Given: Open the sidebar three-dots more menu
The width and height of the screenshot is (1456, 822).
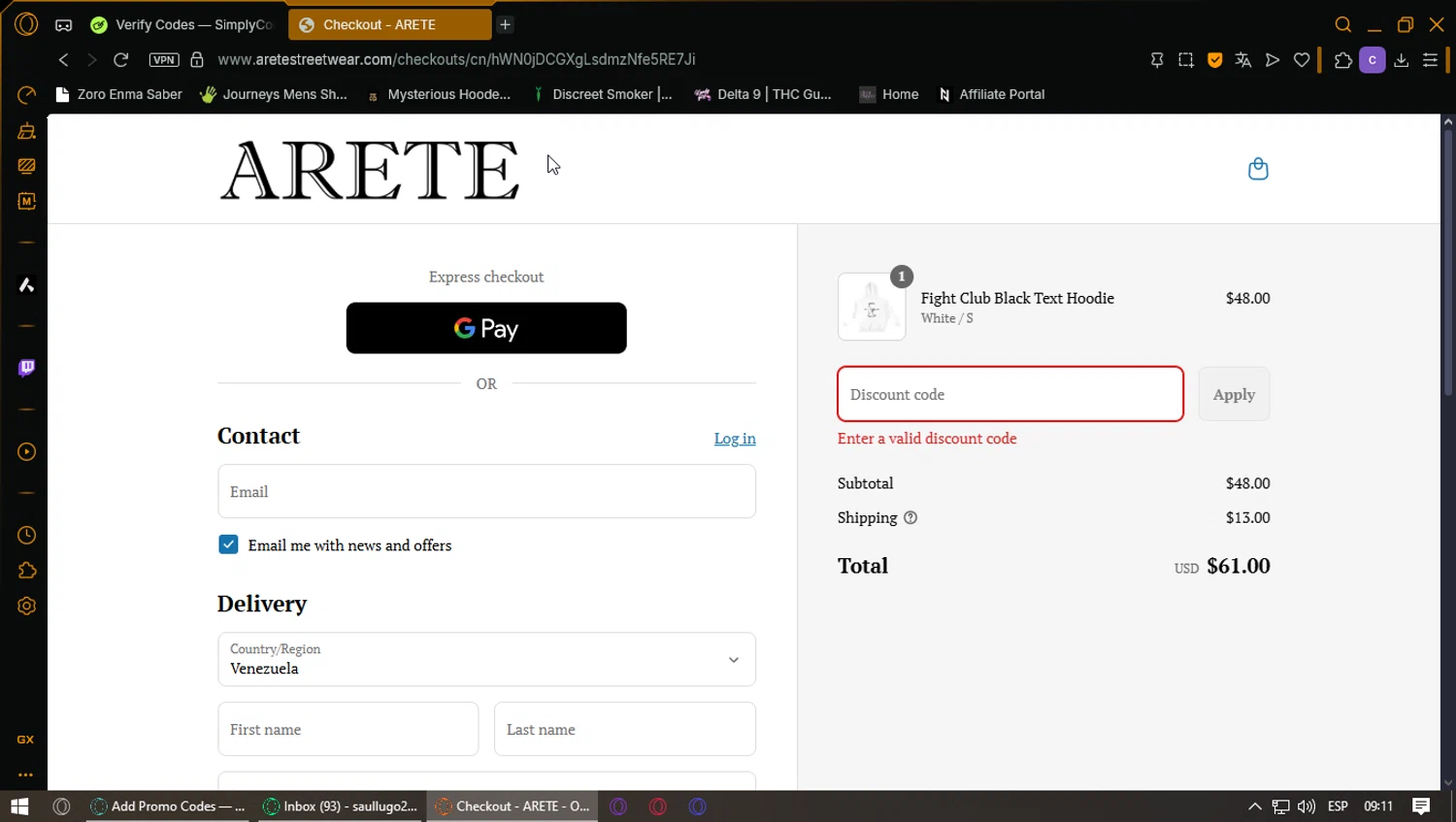Looking at the screenshot, I should point(26,774).
